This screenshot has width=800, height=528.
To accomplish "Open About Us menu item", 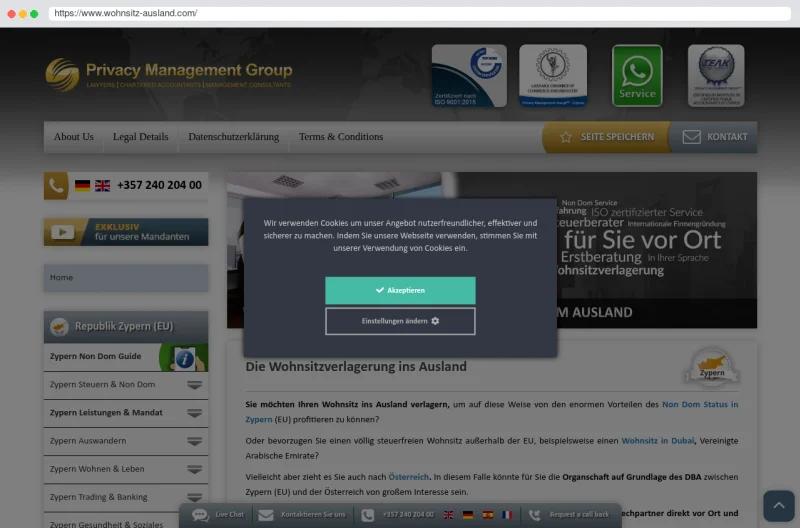I will point(73,137).
